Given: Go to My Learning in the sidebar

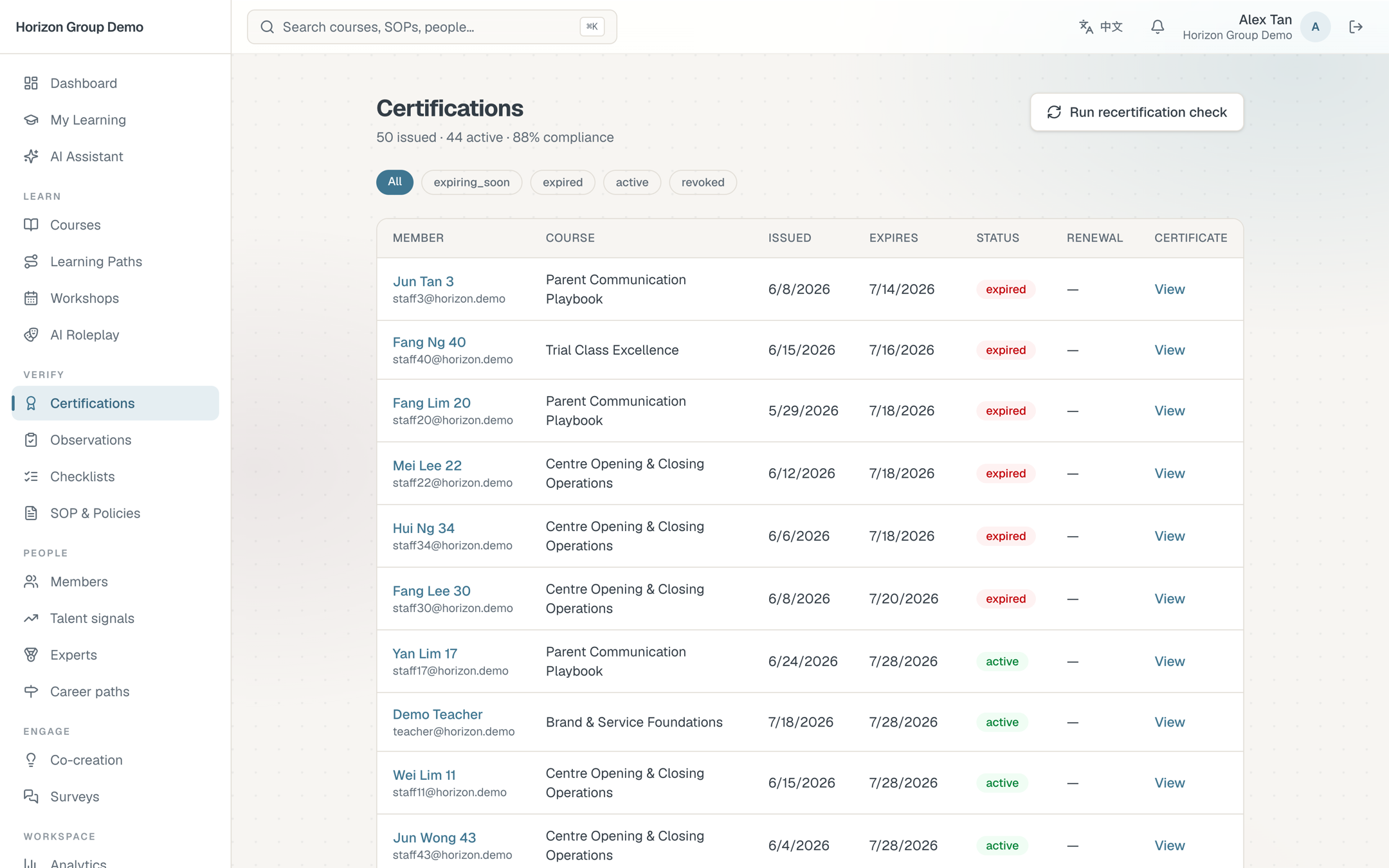Looking at the screenshot, I should pyautogui.click(x=115, y=120).
